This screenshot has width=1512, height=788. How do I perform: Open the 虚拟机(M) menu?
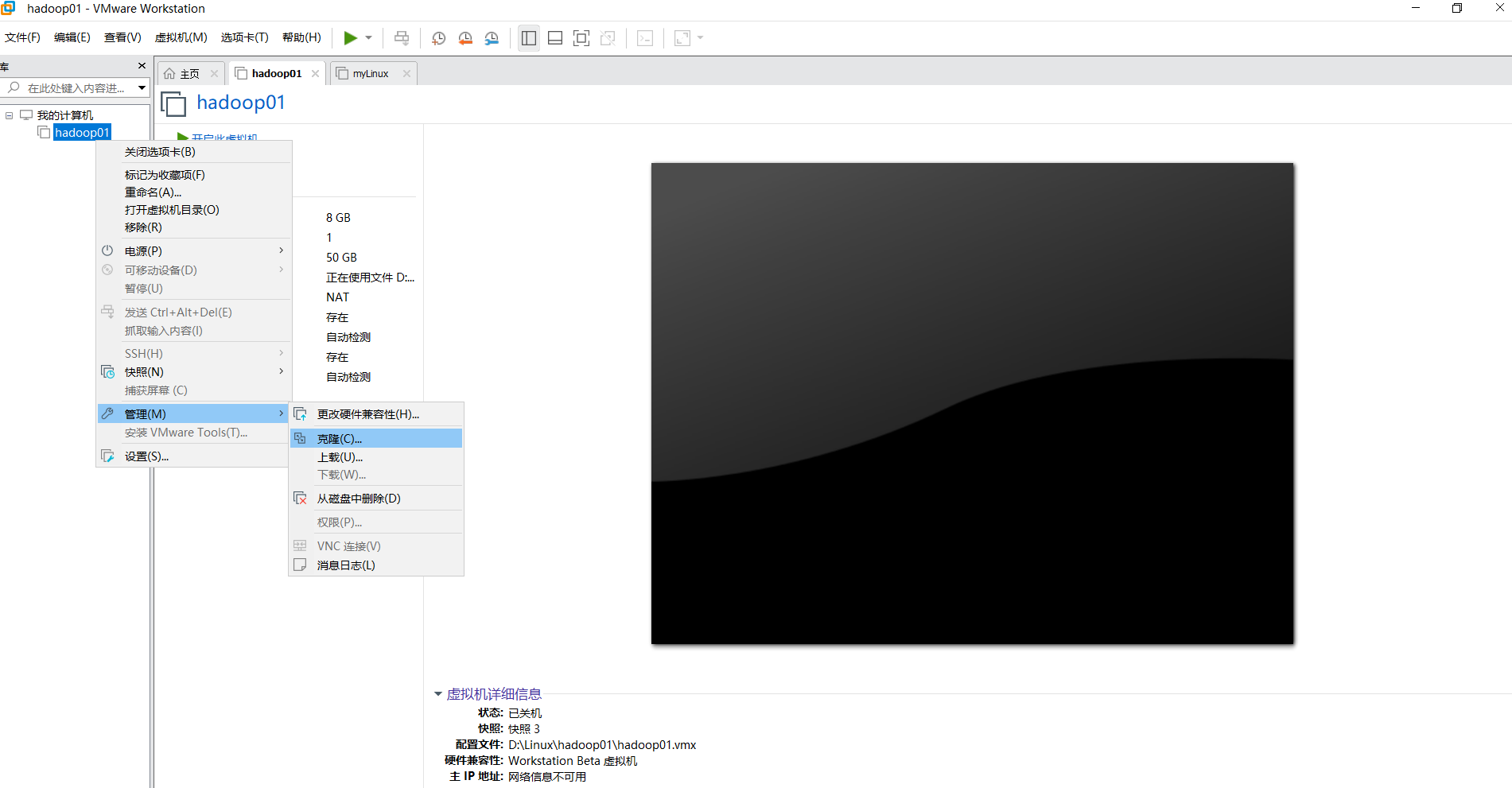point(181,37)
